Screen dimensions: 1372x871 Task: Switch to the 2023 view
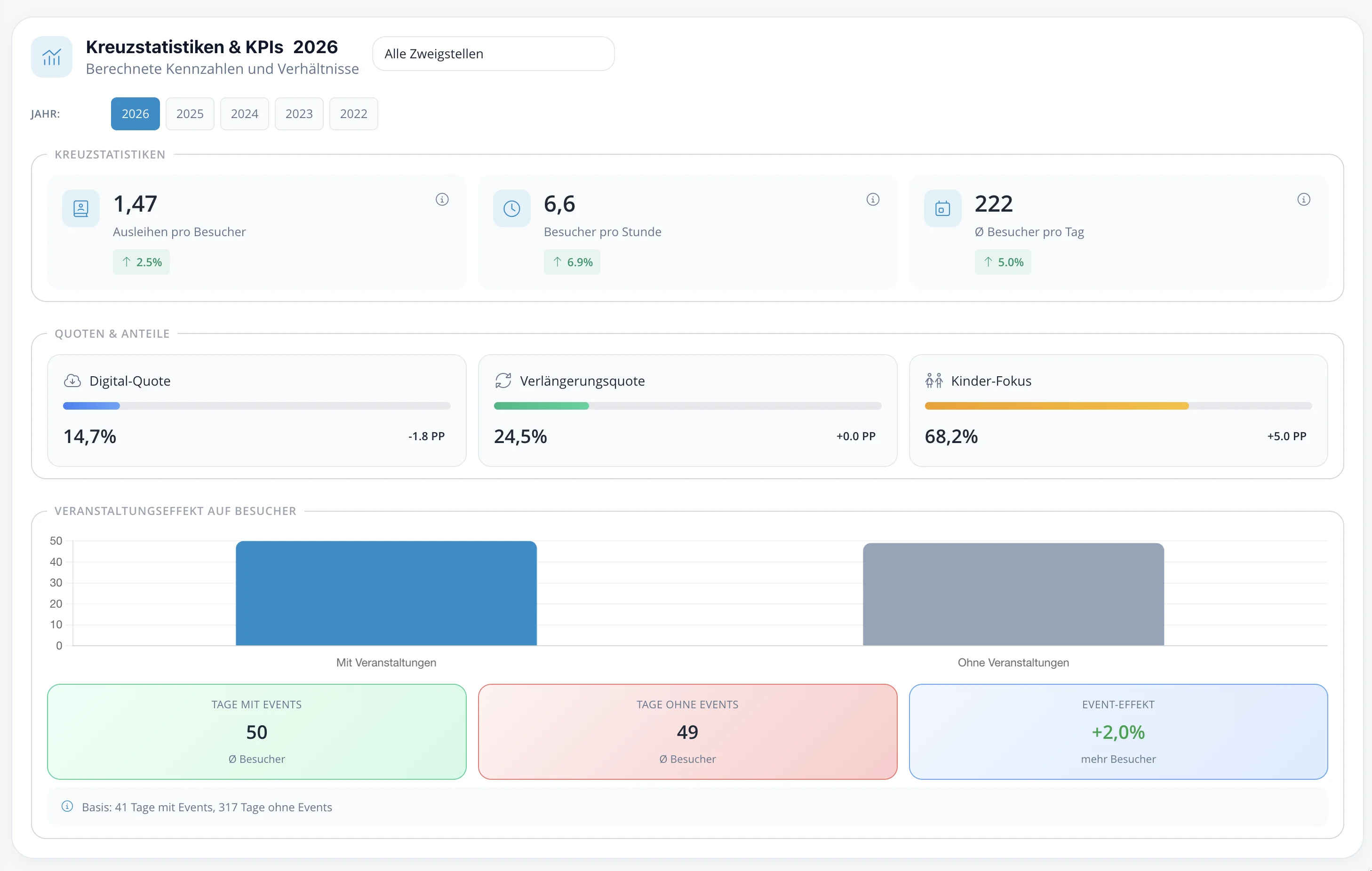pos(299,113)
